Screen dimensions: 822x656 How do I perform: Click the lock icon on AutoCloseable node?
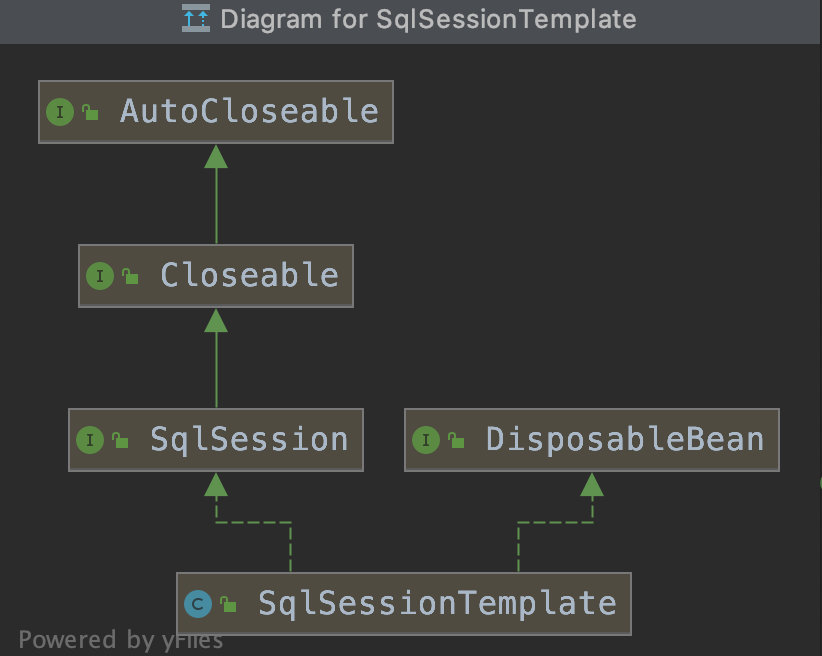click(x=88, y=112)
